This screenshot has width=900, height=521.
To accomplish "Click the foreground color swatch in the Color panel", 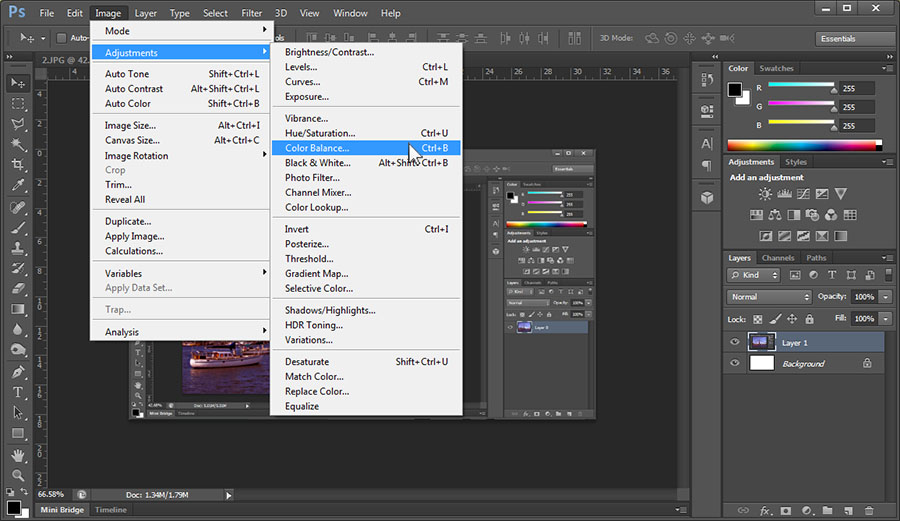I will pyautogui.click(x=735, y=89).
